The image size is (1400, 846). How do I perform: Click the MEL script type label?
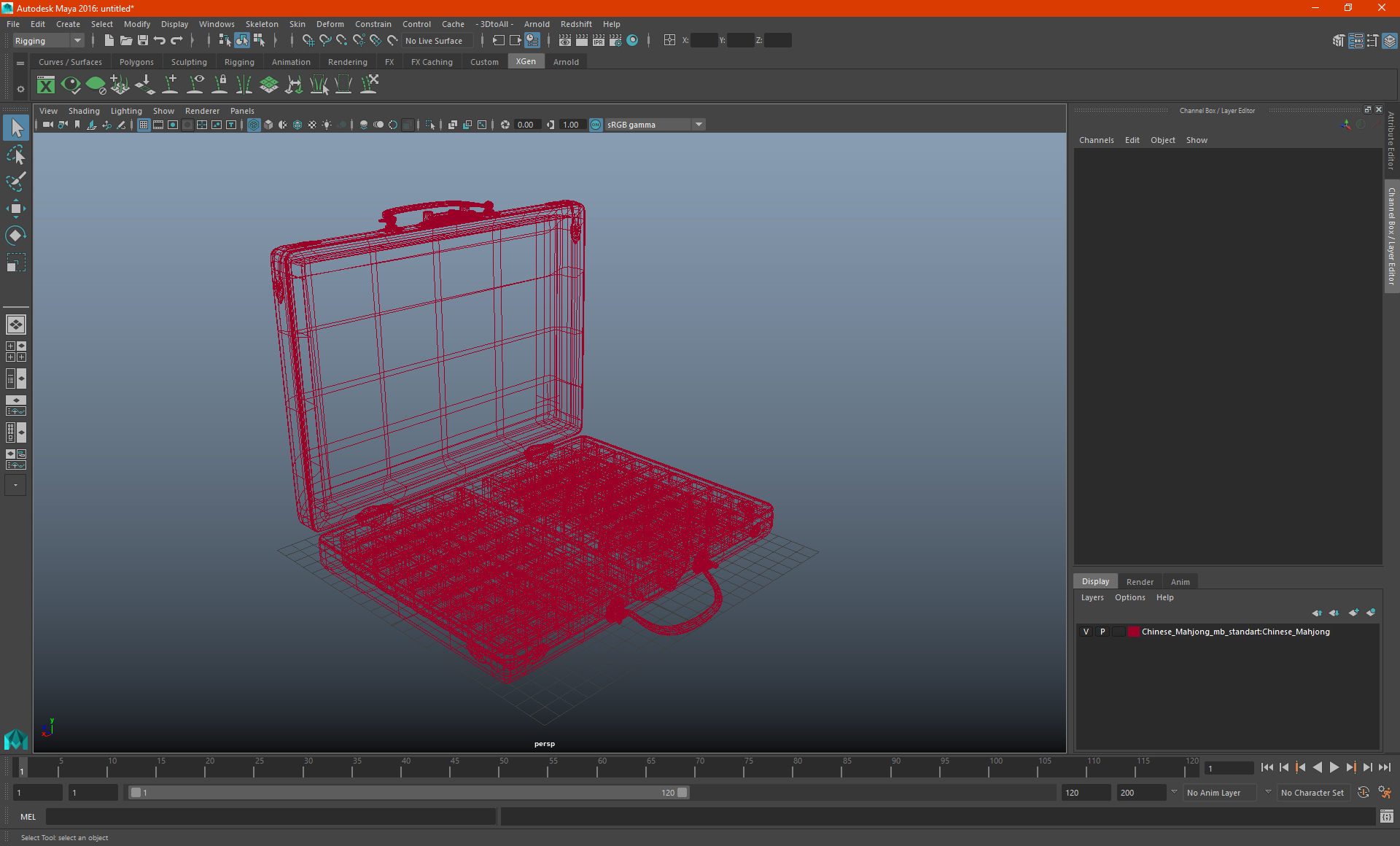click(28, 817)
